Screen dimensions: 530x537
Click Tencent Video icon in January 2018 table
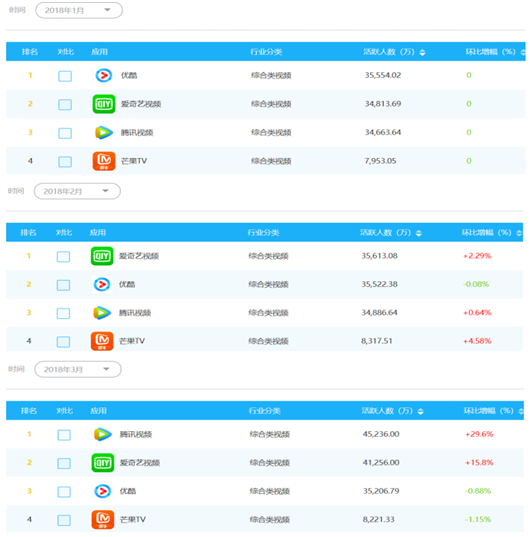[104, 133]
